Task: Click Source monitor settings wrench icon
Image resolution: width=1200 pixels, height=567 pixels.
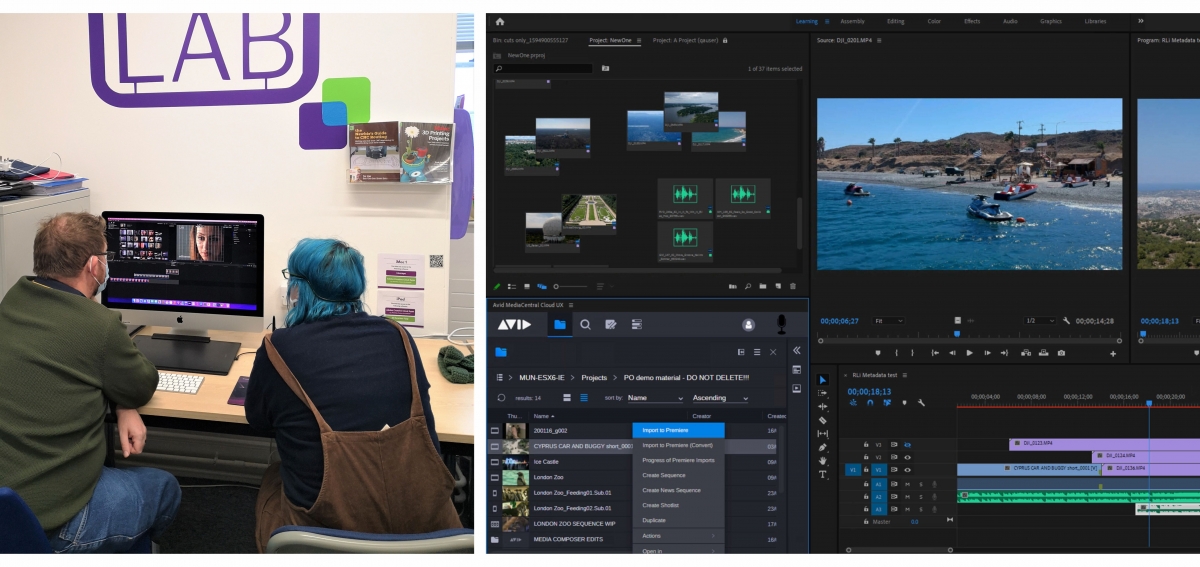Action: tap(1066, 321)
